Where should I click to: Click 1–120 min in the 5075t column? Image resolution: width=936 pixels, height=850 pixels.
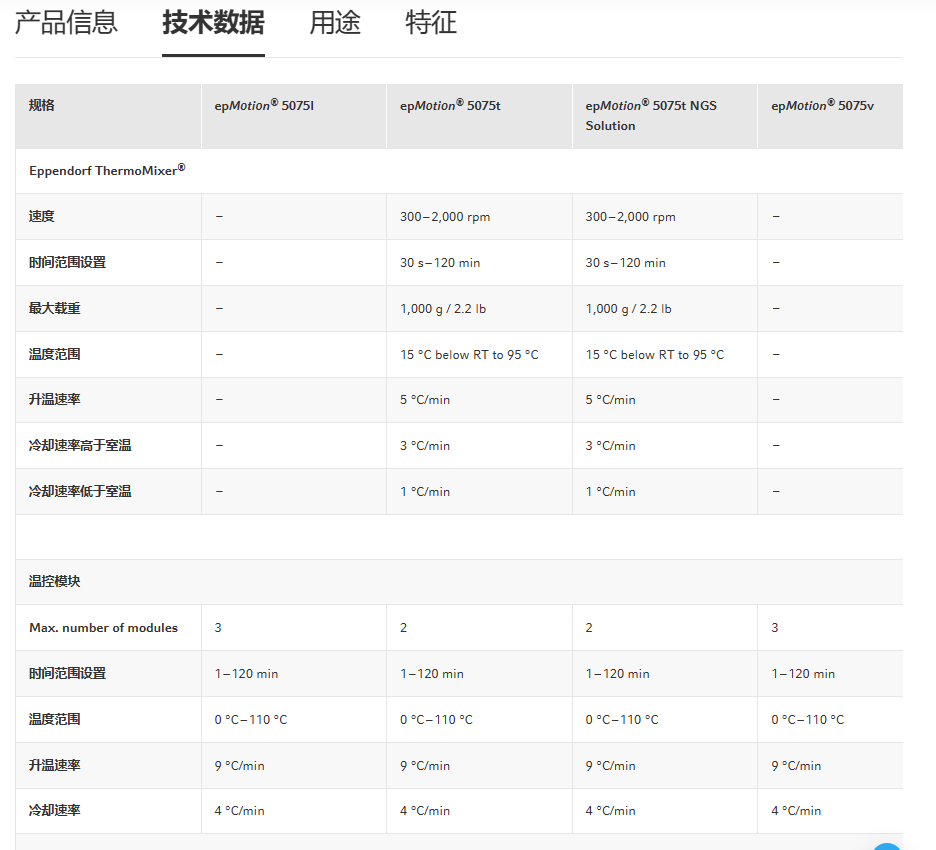pos(432,673)
